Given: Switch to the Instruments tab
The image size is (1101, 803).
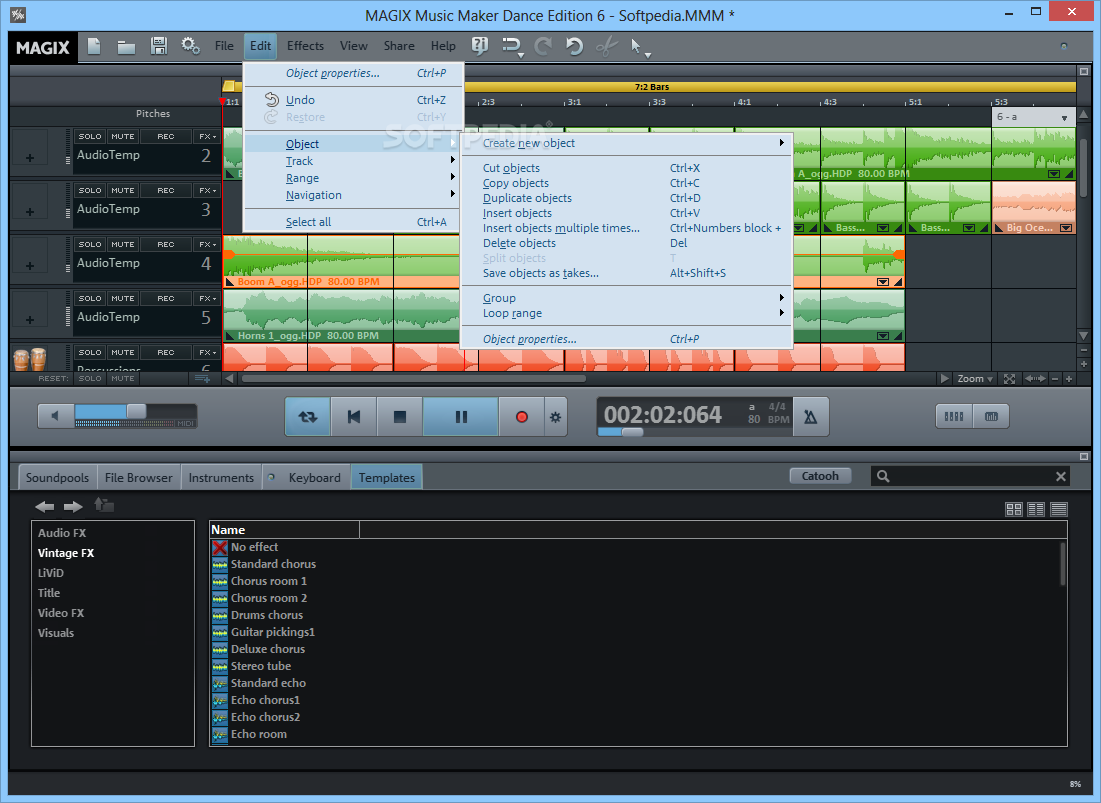Looking at the screenshot, I should coord(221,477).
